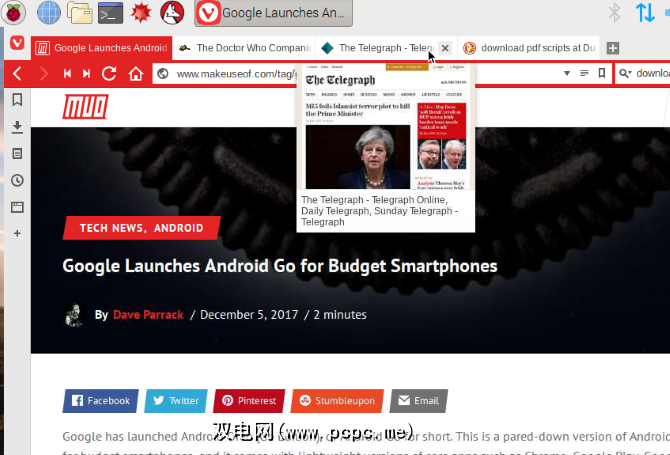
Task: Open Mathematica red spiky icon
Action: point(141,12)
